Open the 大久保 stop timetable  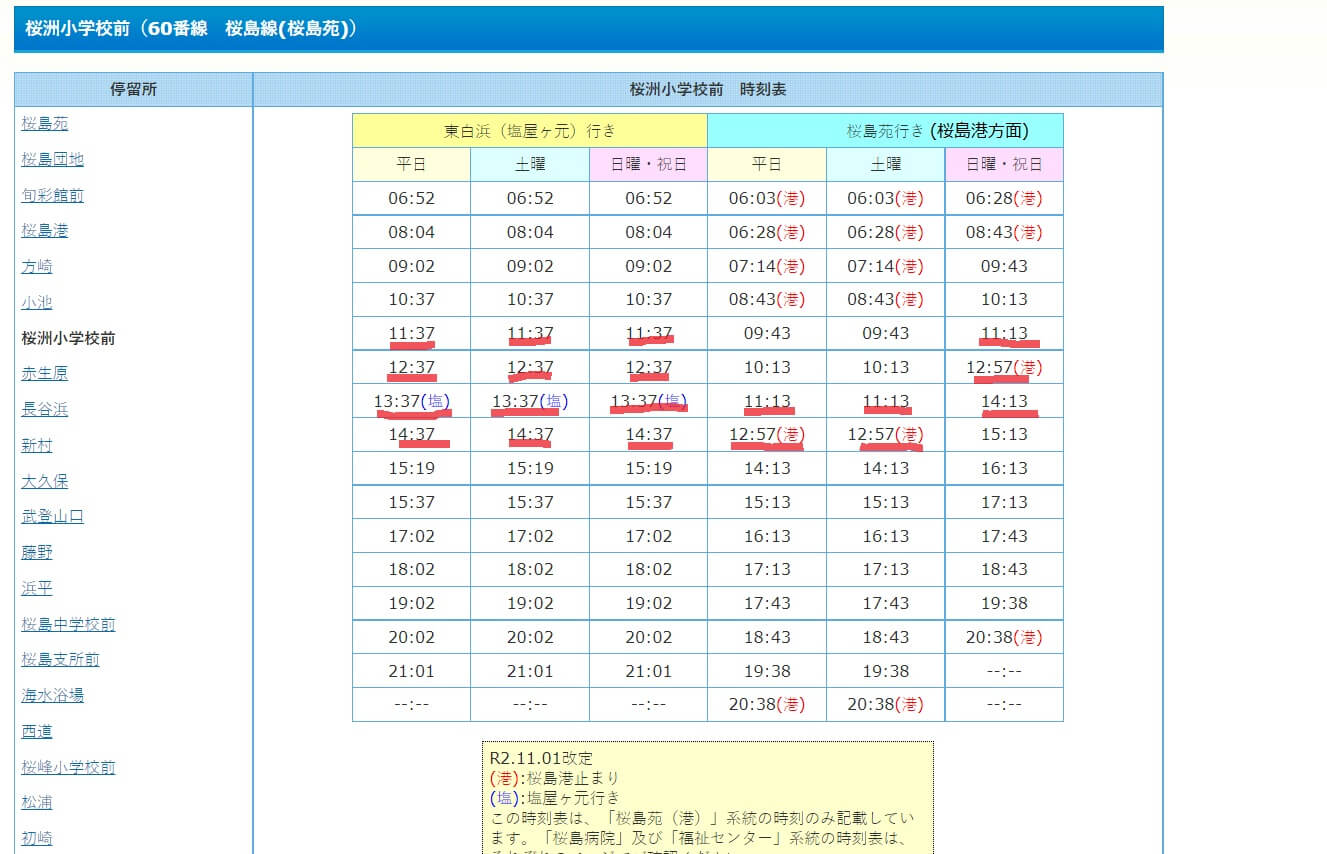pyautogui.click(x=45, y=482)
